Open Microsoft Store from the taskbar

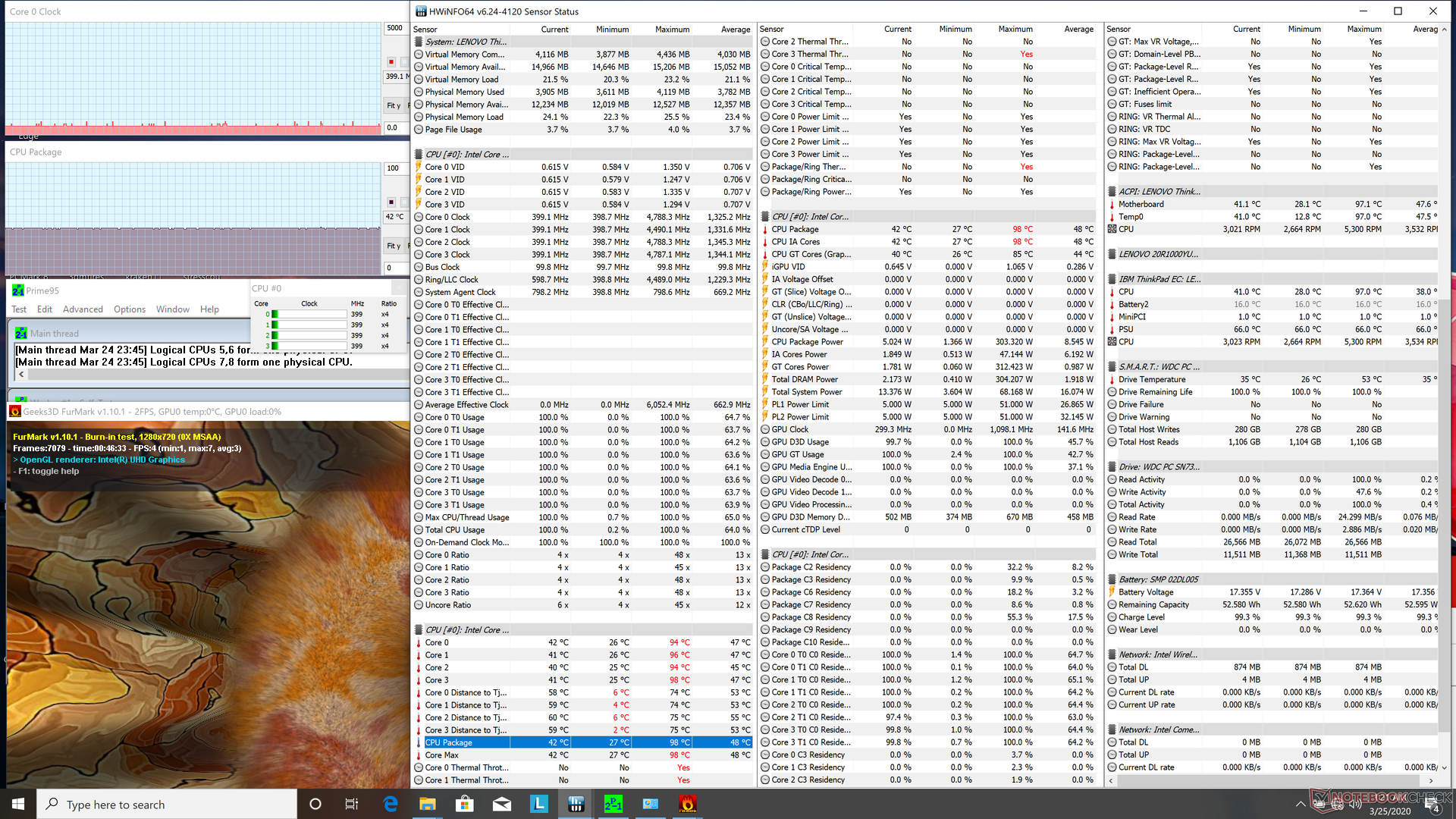[465, 804]
